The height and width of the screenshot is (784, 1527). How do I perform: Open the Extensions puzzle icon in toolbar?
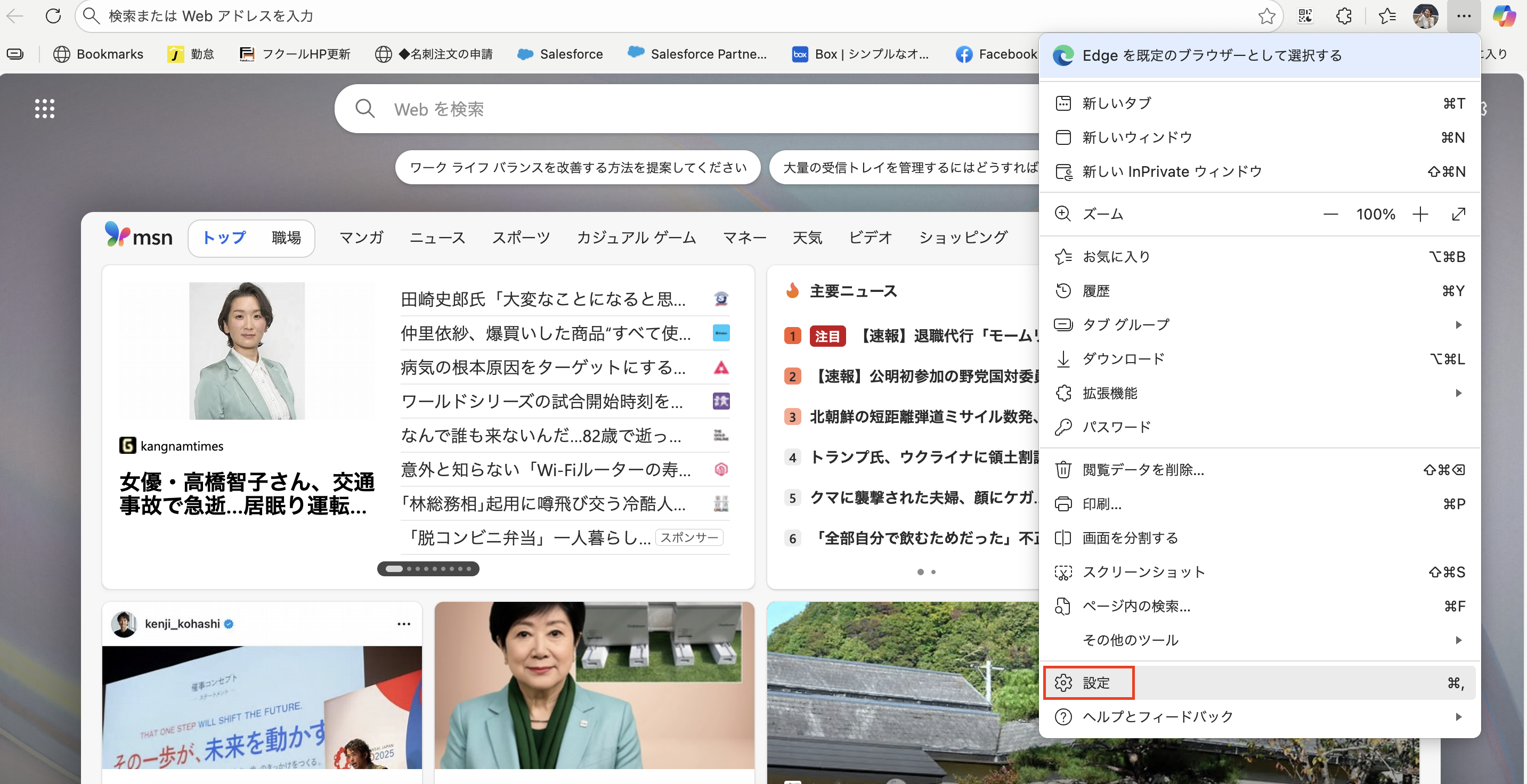click(x=1344, y=16)
